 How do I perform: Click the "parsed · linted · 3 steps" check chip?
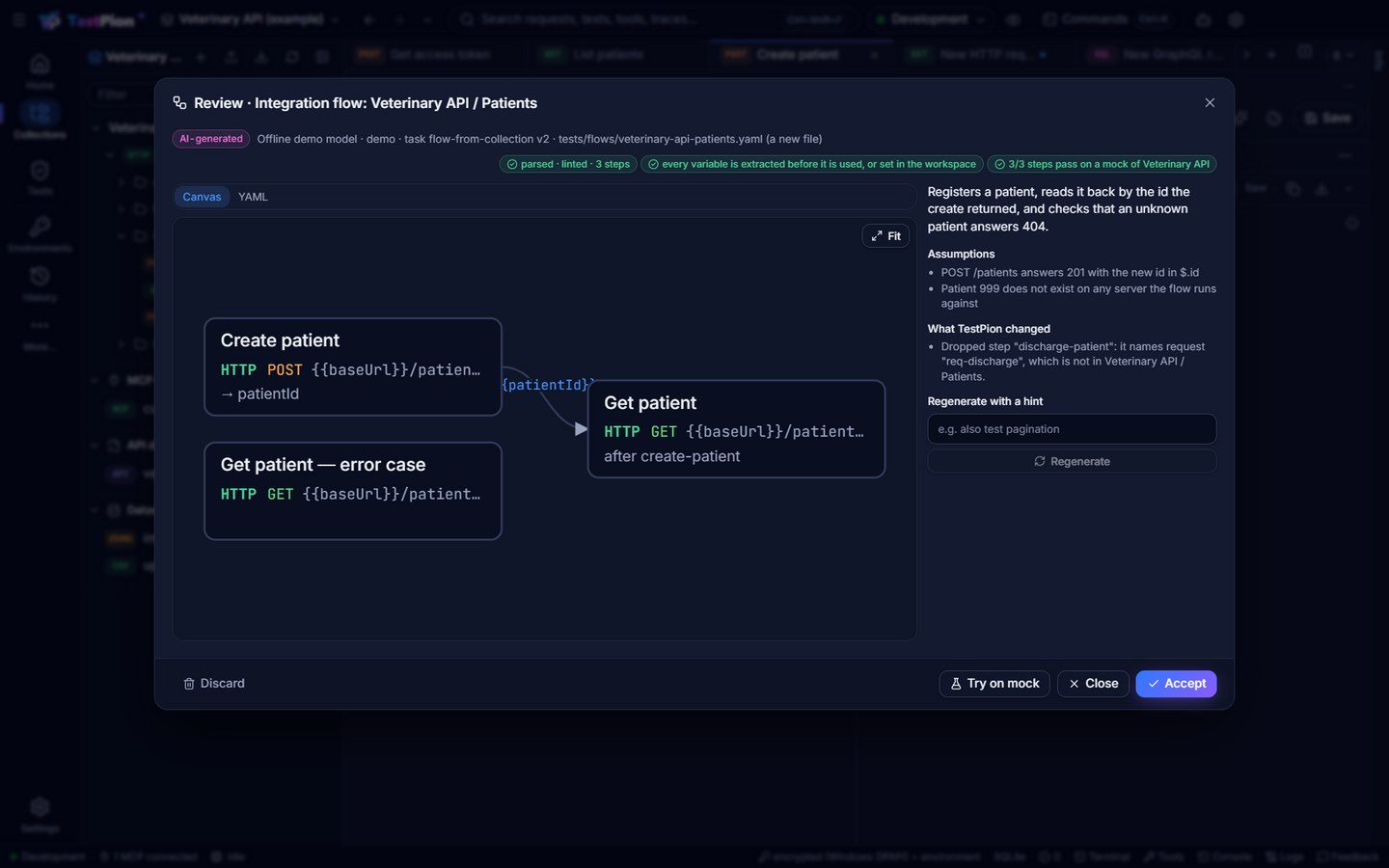pos(568,164)
